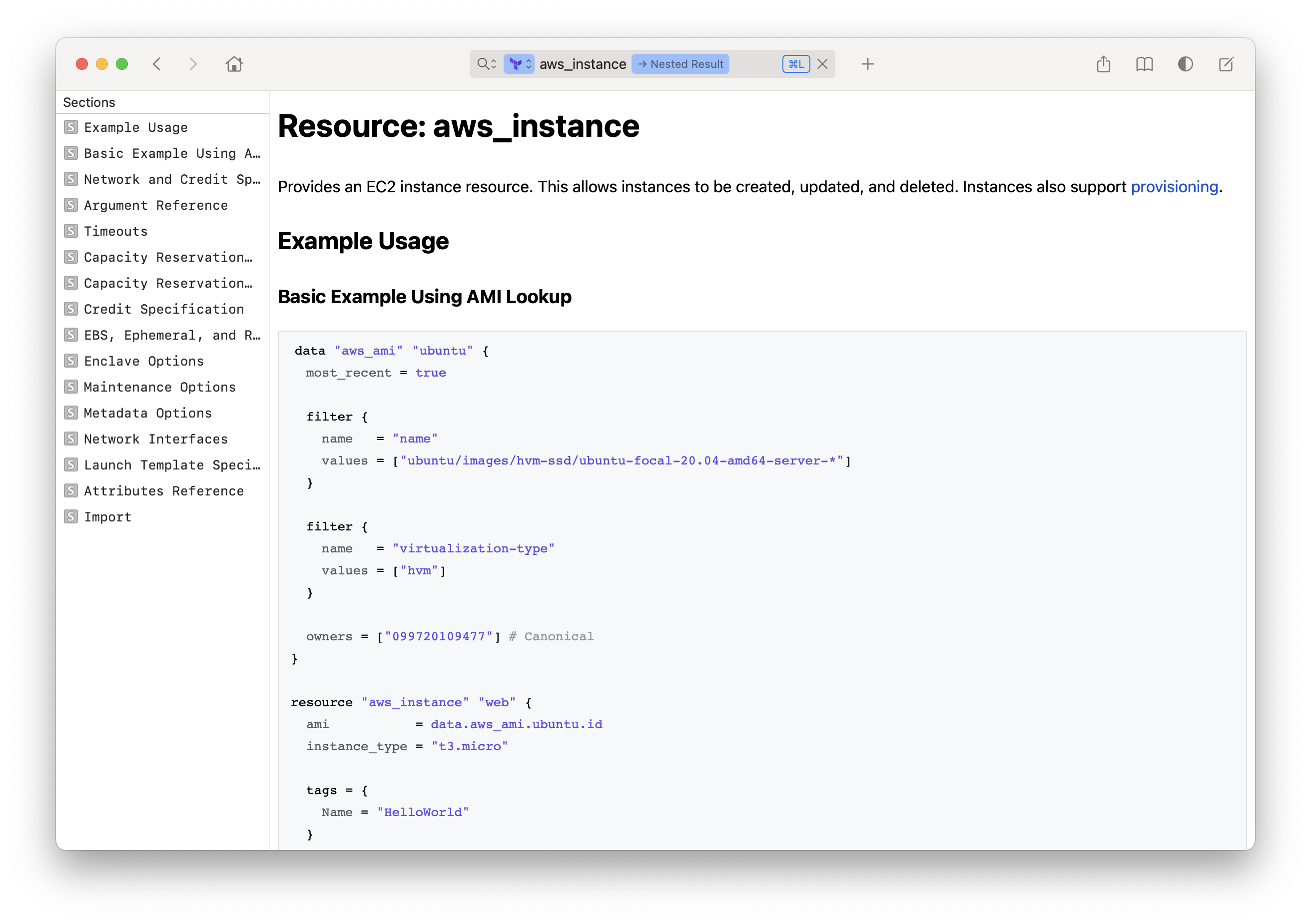This screenshot has width=1311, height=924.
Task: Follow the provisioning hyperlink
Action: [x=1174, y=187]
